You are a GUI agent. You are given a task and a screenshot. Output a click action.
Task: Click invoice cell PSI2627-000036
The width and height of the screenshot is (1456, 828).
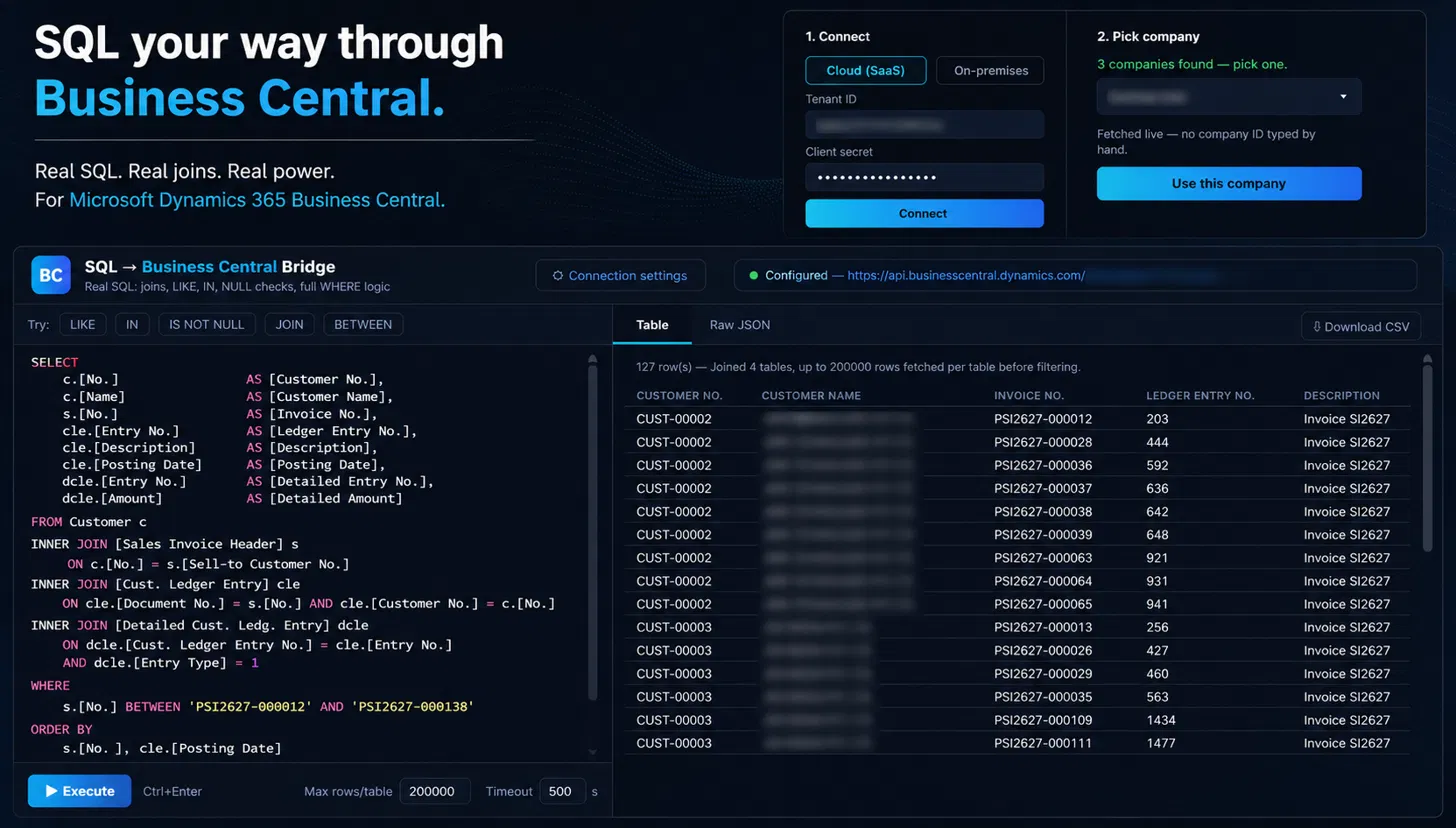1043,465
